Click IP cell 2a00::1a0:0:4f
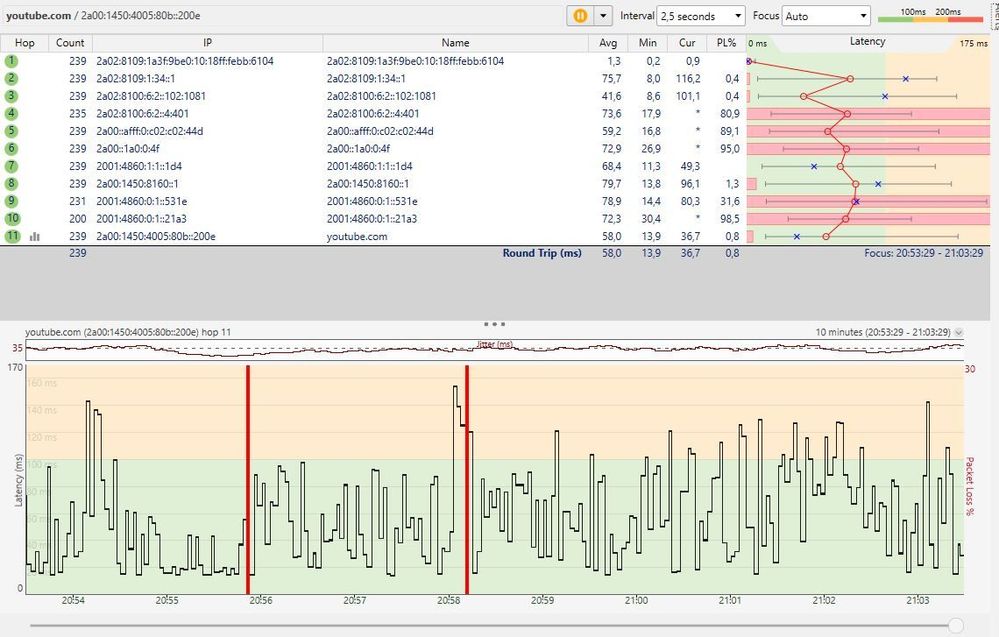 [x=128, y=148]
